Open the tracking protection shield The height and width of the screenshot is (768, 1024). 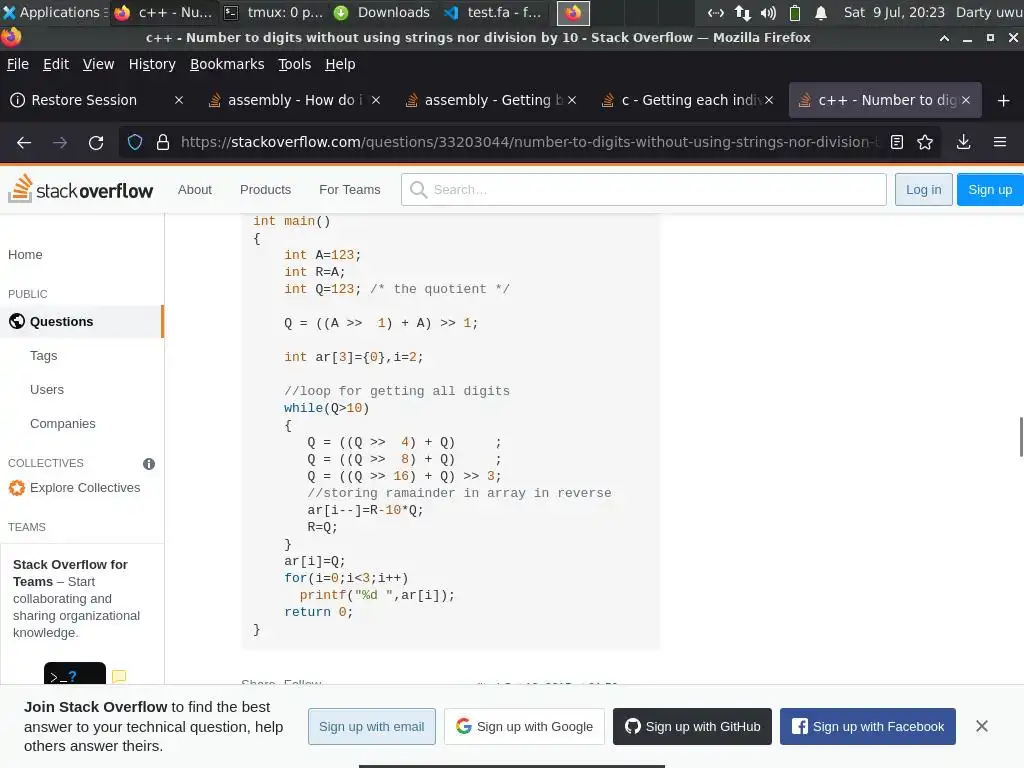[x=135, y=142]
